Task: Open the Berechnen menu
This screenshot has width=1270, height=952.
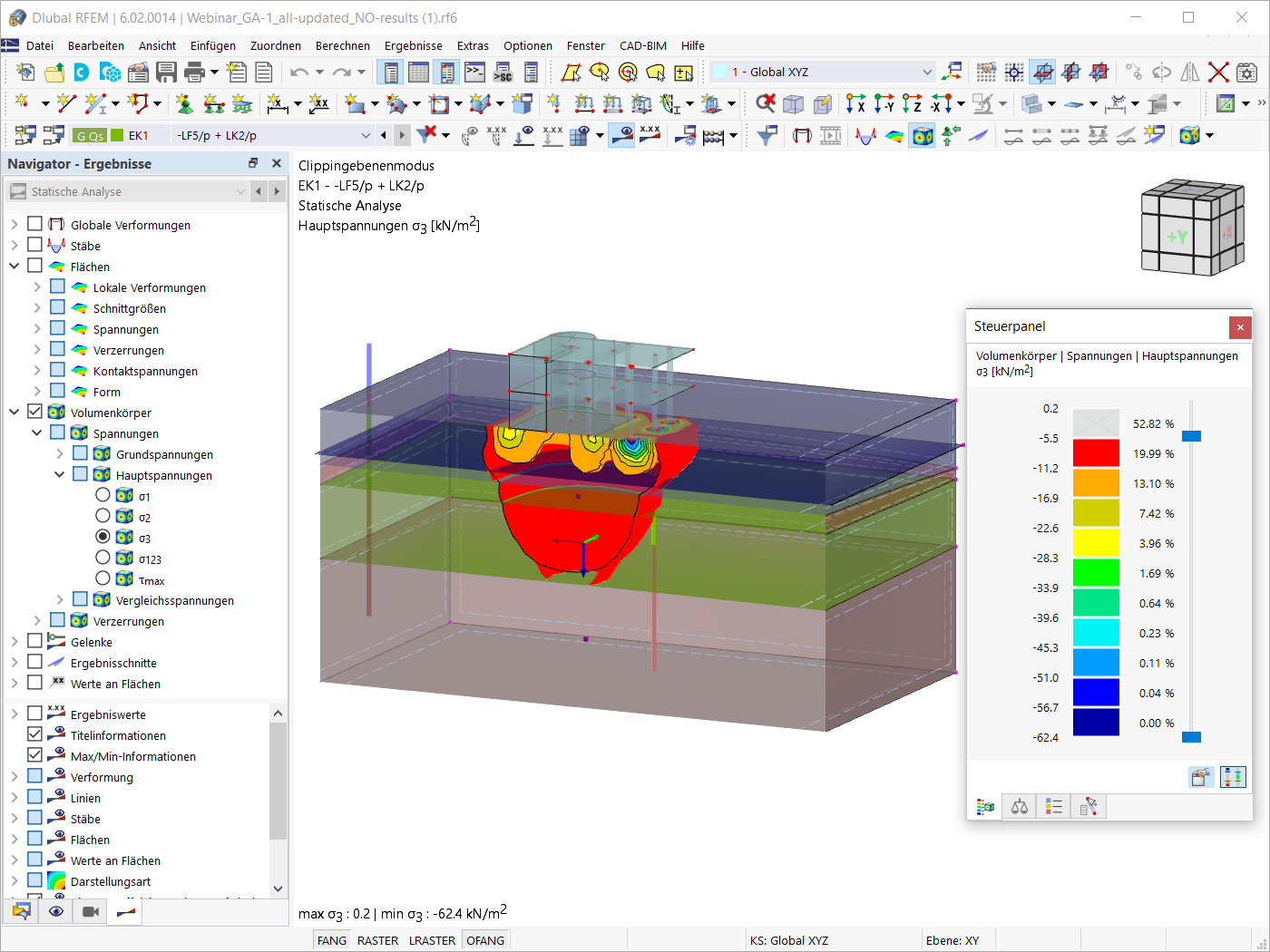Action: coord(343,45)
